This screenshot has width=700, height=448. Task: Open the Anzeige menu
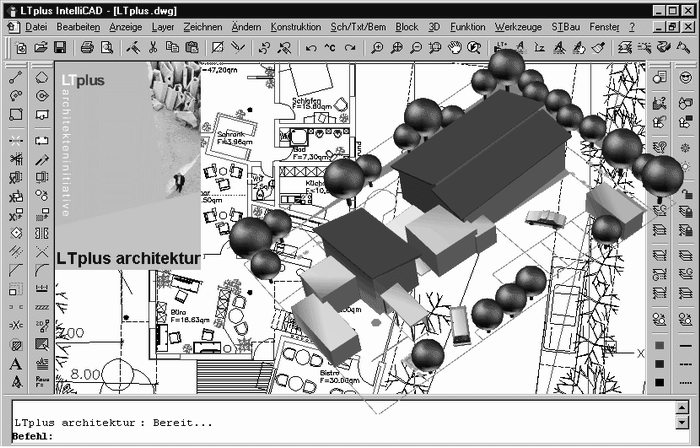(125, 27)
